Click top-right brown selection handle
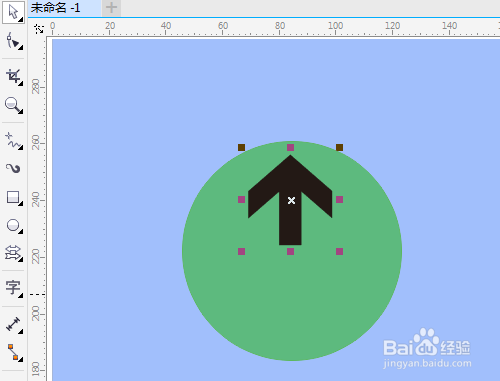500x381 pixels. (339, 147)
